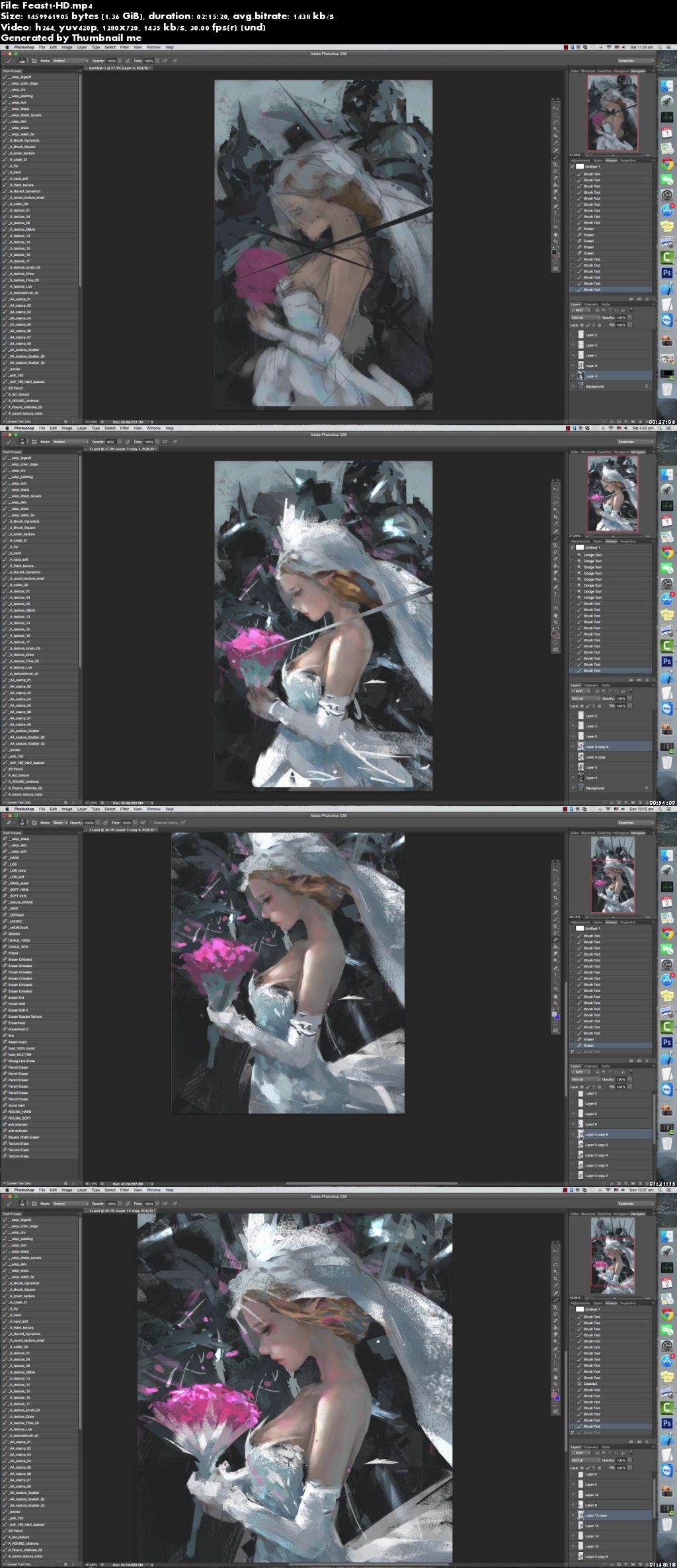Open Layers blend mode dropdown in 00:27:06 frame
Screen dimensions: 677x1568
pyautogui.click(x=585, y=317)
